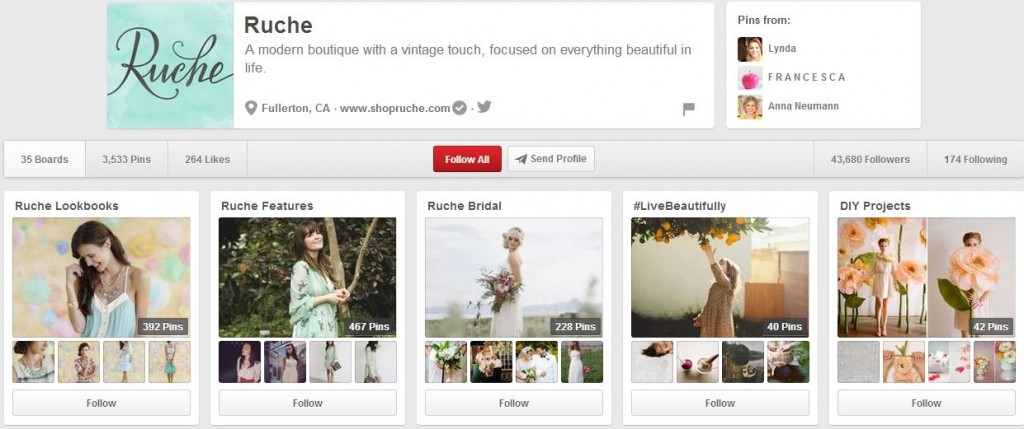Screen dimensions: 1024x429
Task: Open the #LiveBeautifully board title
Action: (680, 206)
